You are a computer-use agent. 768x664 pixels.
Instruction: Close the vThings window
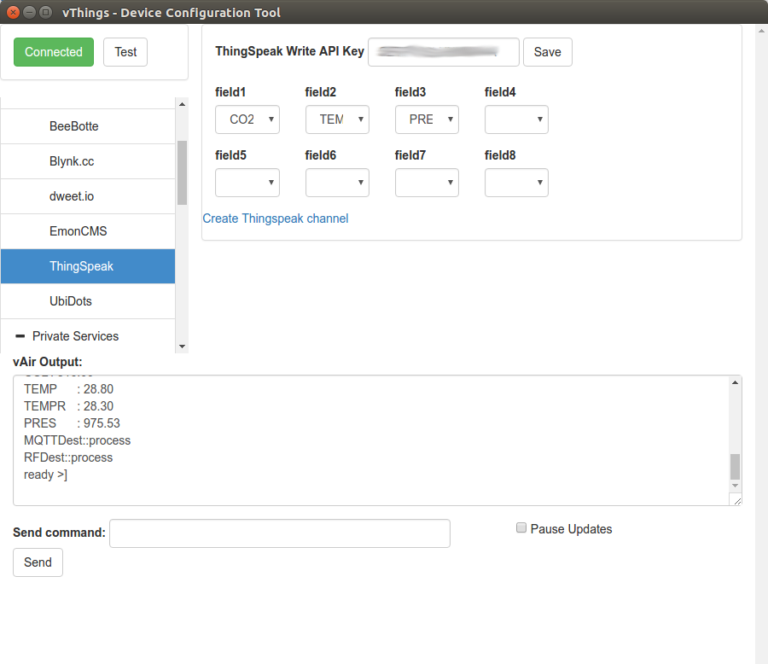pyautogui.click(x=13, y=12)
